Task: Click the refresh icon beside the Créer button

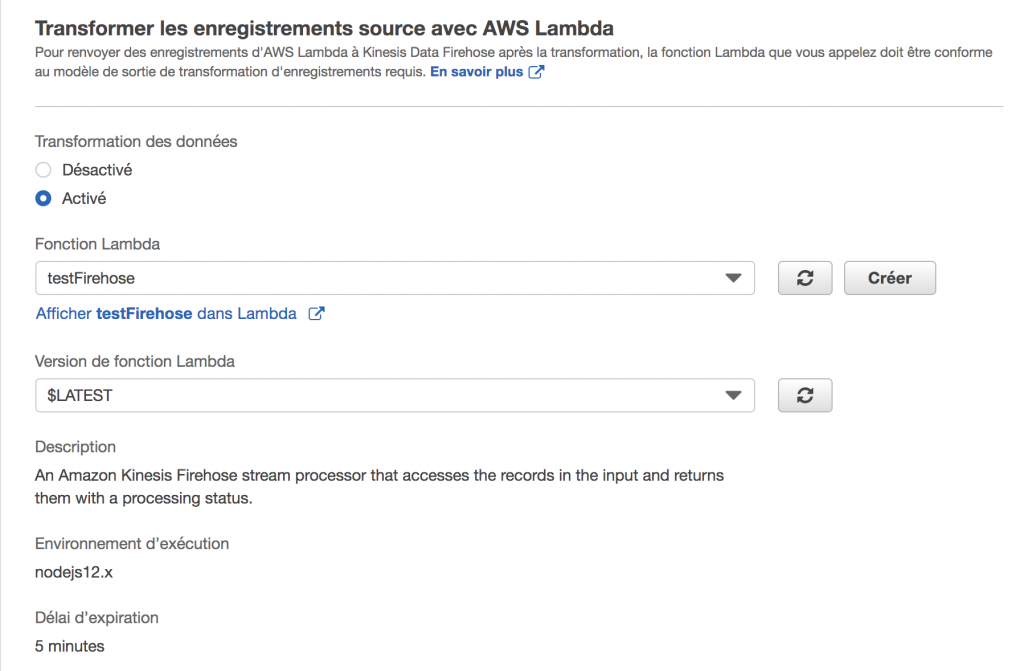Action: [804, 277]
